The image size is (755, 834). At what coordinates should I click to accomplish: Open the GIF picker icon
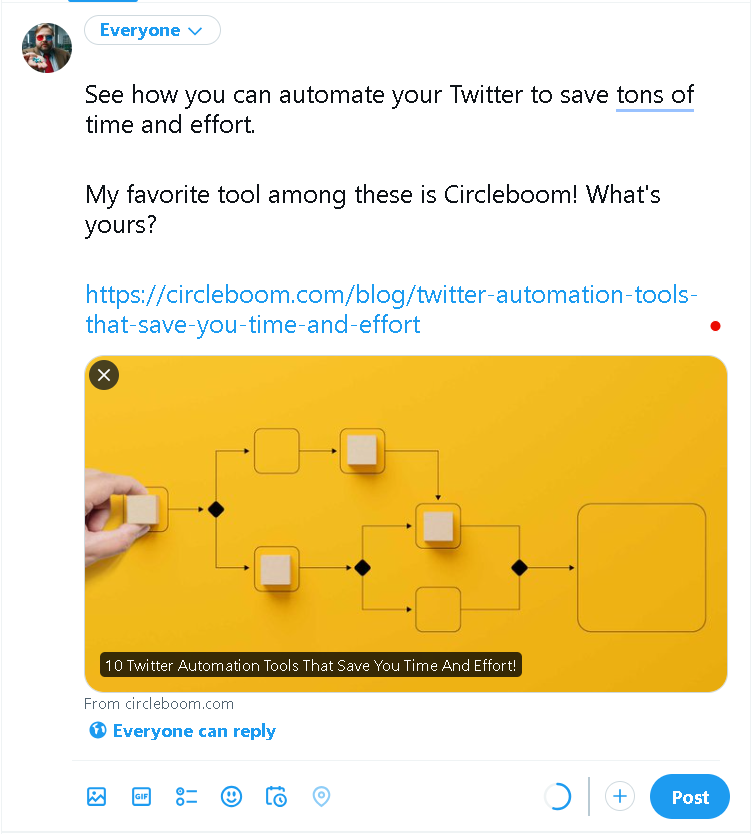(x=141, y=796)
